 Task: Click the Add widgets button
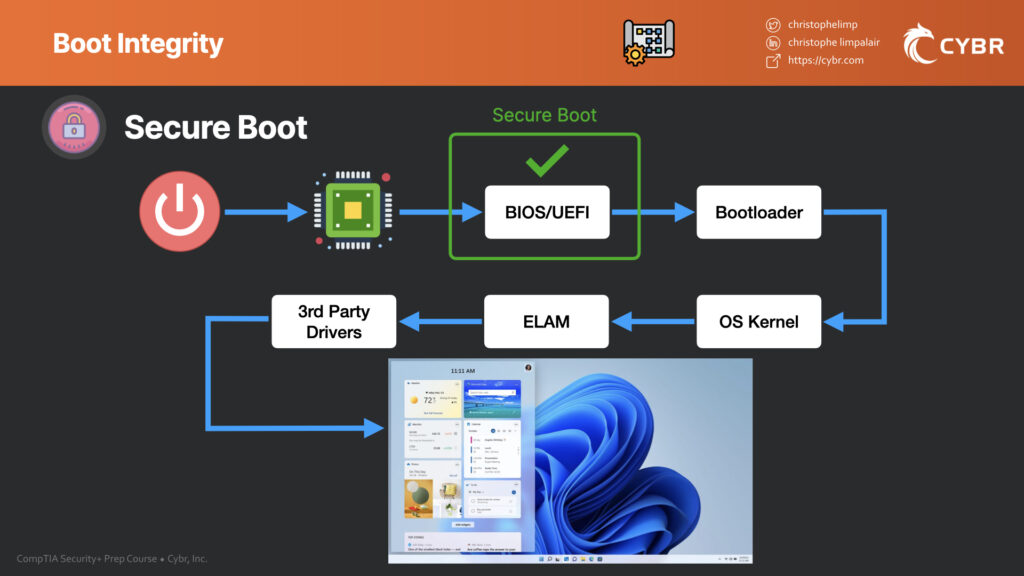[x=462, y=524]
